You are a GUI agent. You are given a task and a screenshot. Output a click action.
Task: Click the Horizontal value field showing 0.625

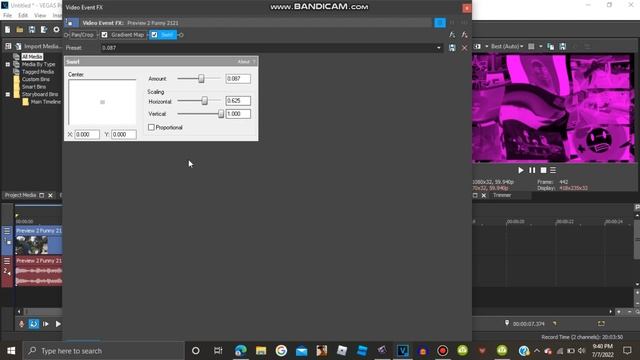point(238,101)
